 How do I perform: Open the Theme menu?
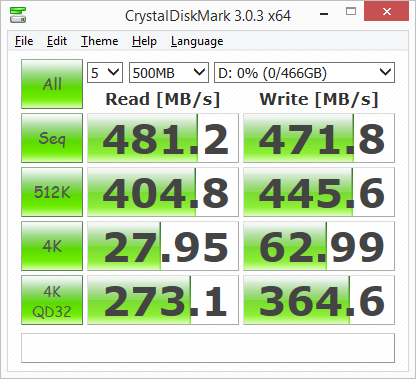coord(100,41)
